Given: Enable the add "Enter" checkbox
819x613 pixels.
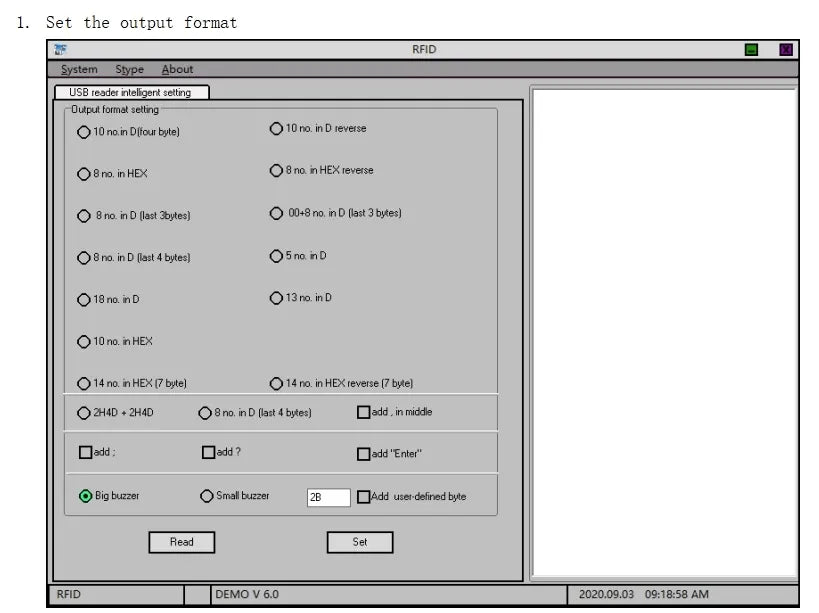Looking at the screenshot, I should pos(364,454).
